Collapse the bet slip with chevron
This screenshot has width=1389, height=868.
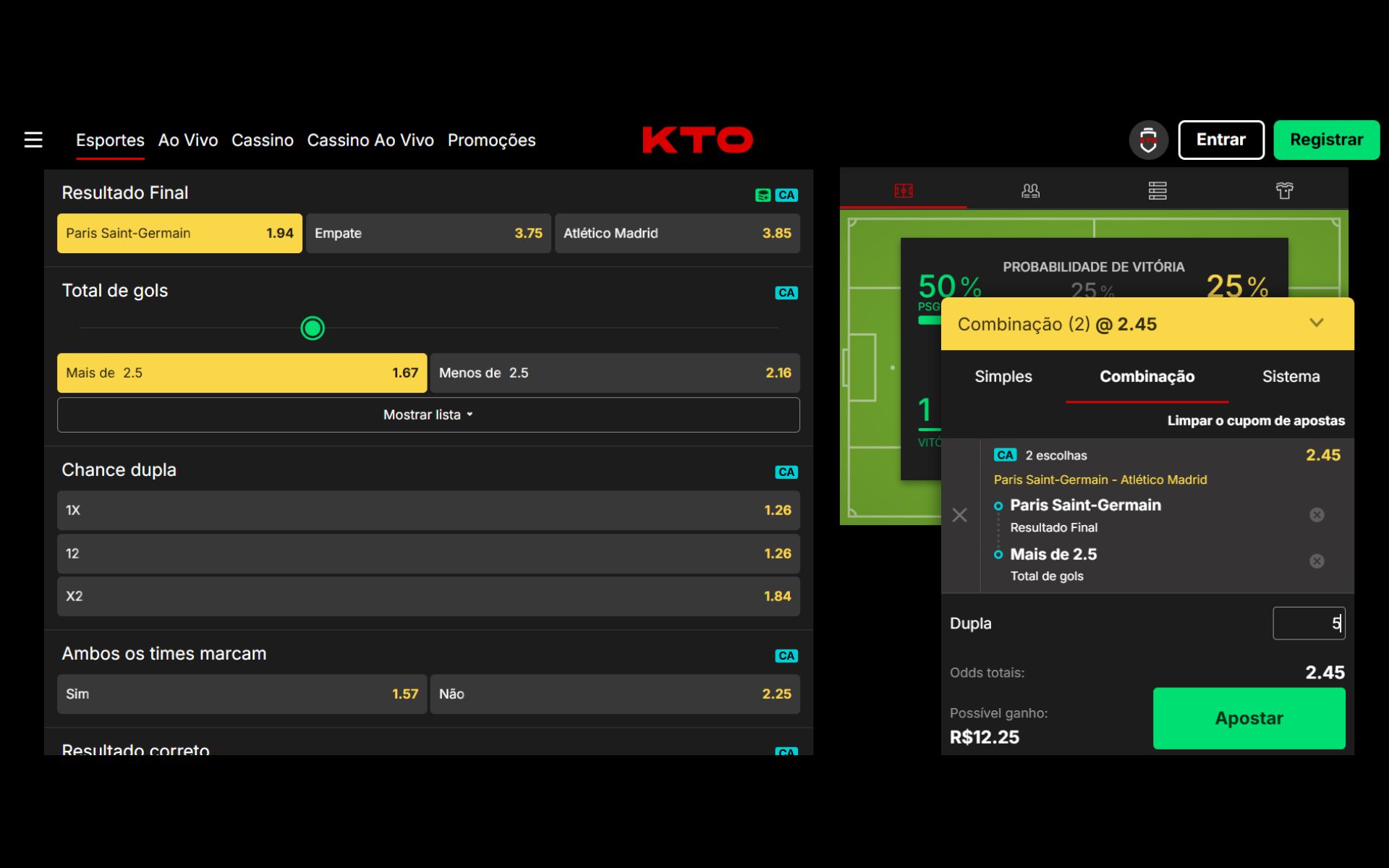[x=1317, y=323]
